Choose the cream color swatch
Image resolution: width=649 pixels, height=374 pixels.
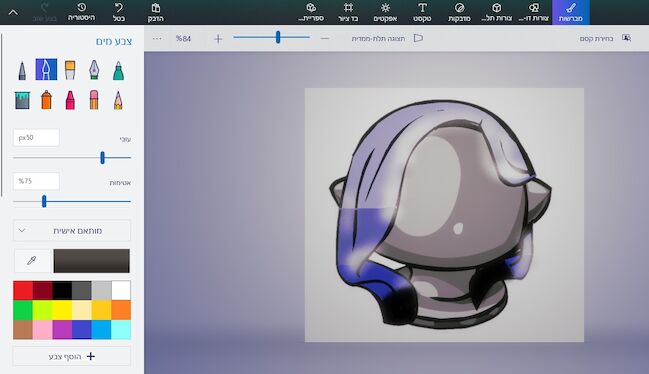click(82, 310)
